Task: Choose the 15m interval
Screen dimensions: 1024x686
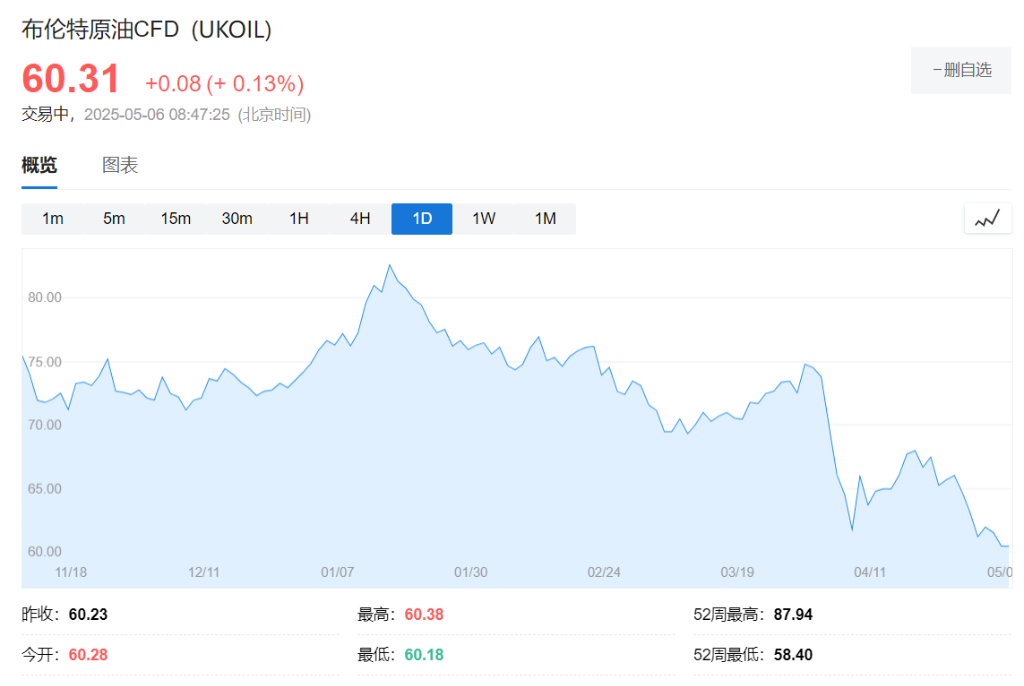Action: [x=176, y=219]
